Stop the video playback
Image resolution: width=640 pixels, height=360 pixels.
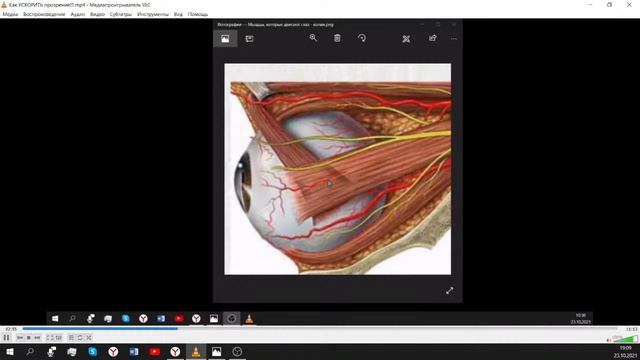click(29, 338)
